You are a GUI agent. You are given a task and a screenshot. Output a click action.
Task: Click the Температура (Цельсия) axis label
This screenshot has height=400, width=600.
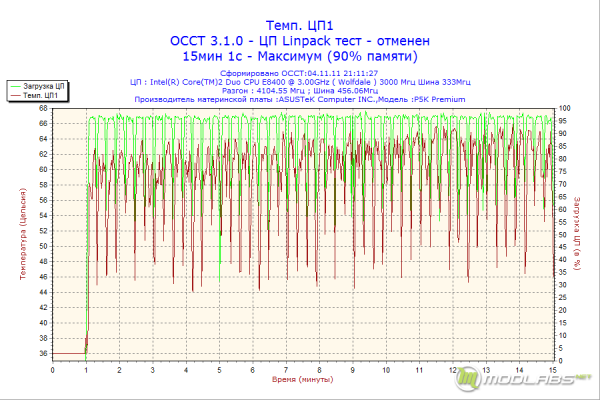coord(23,234)
